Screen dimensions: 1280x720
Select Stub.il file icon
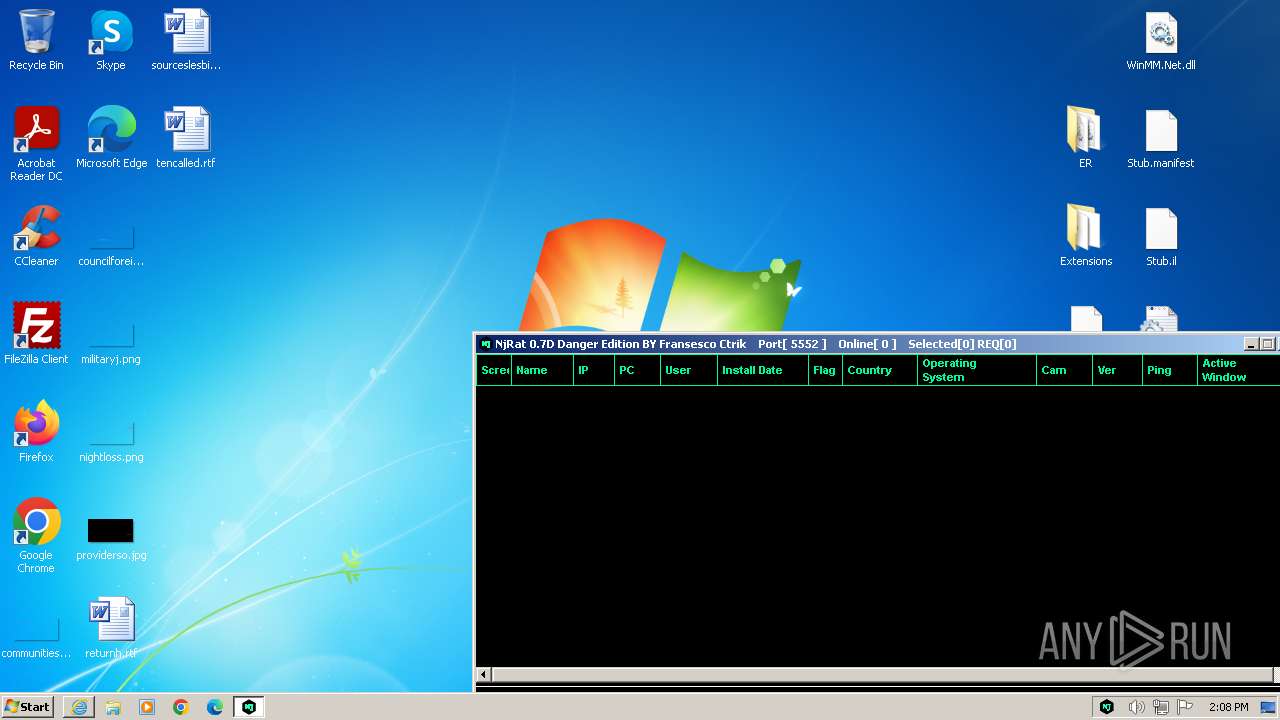[x=1161, y=236]
